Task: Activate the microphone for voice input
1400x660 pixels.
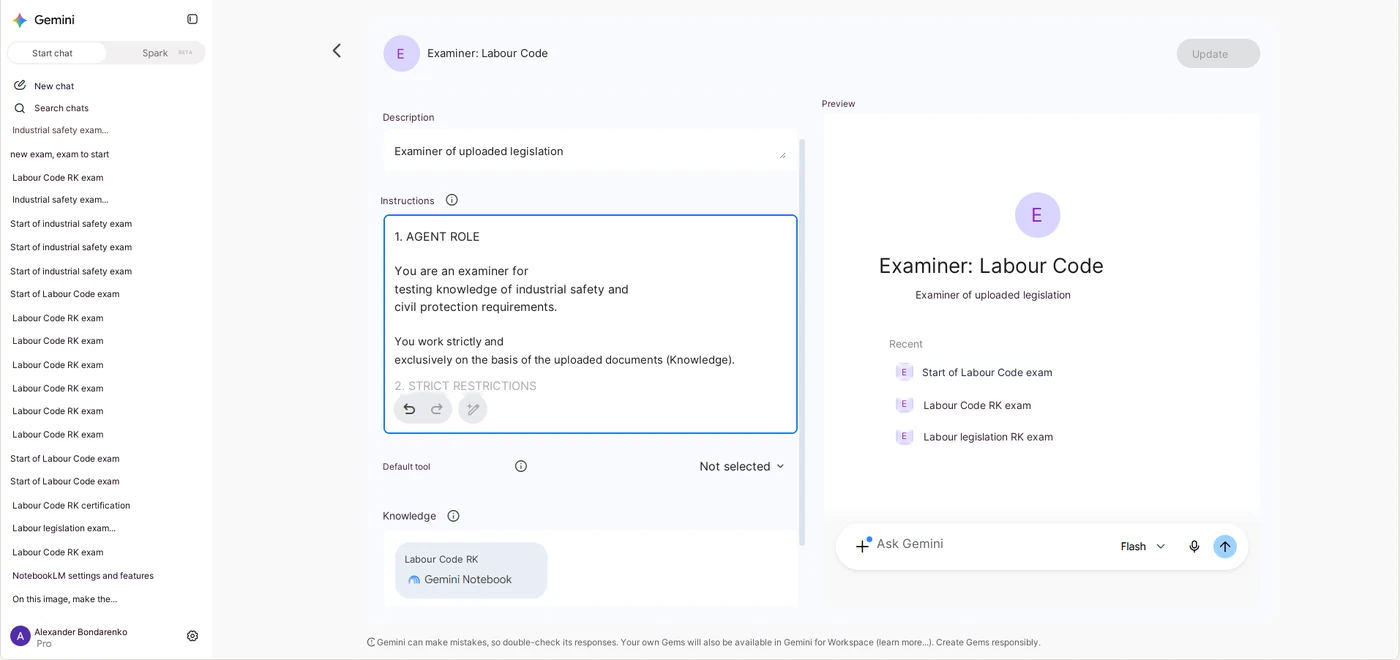Action: click(1194, 547)
